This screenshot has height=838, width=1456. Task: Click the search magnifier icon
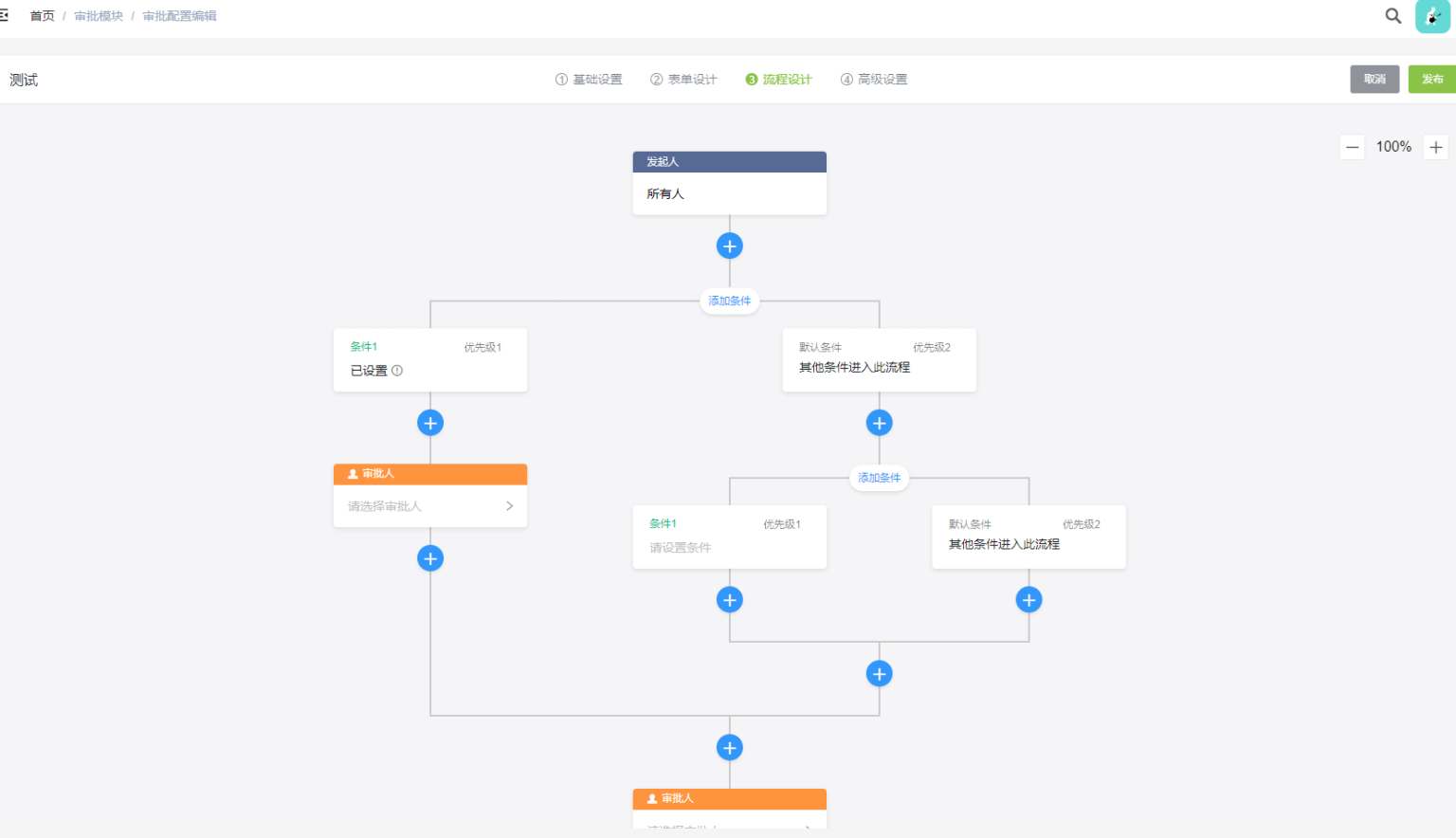(x=1392, y=16)
